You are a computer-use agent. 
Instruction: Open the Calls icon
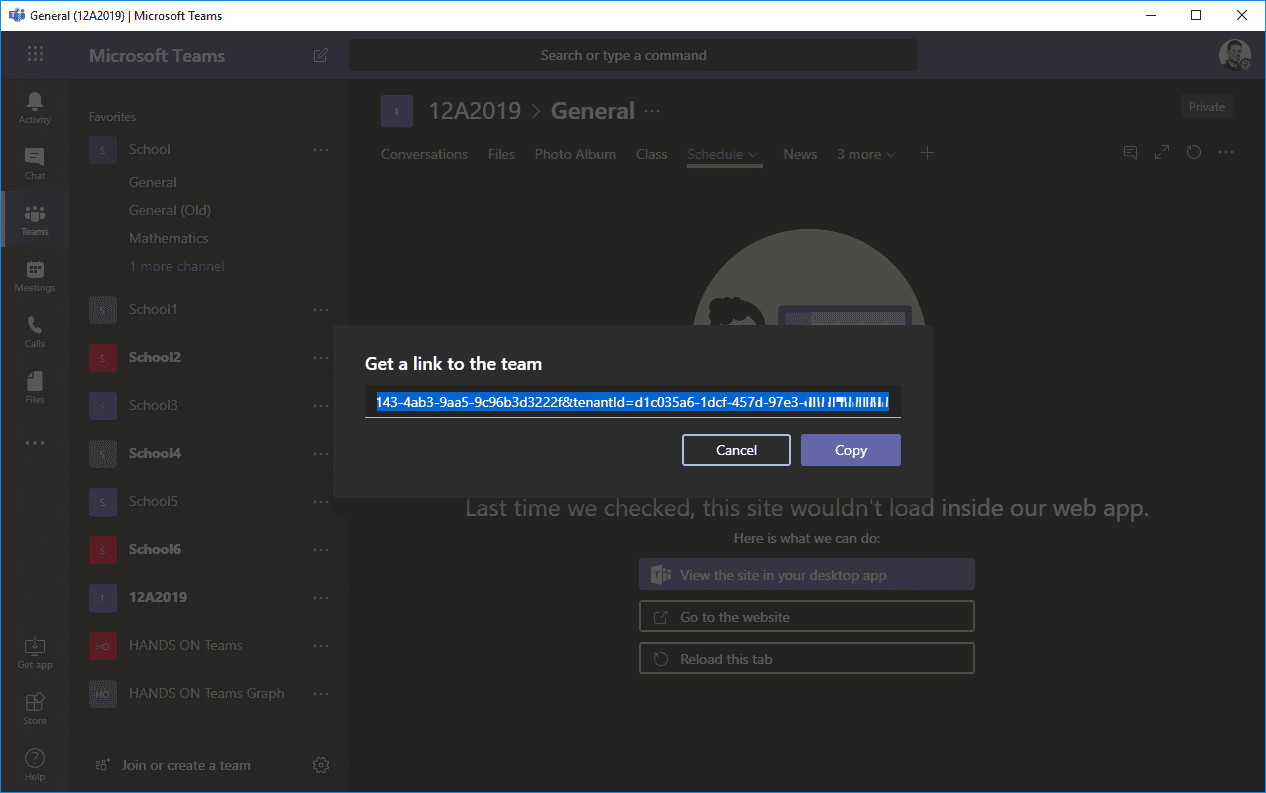pyautogui.click(x=35, y=331)
